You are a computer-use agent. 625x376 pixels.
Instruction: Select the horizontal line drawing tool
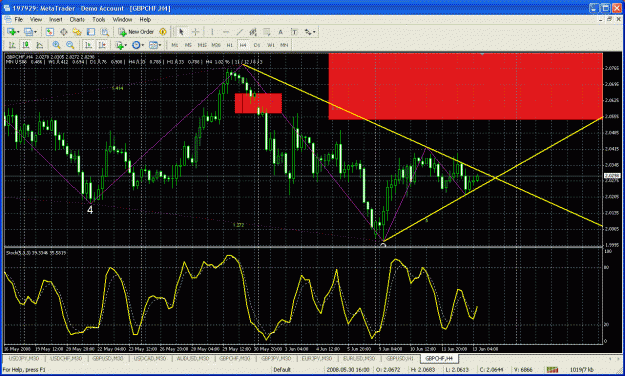click(226, 32)
